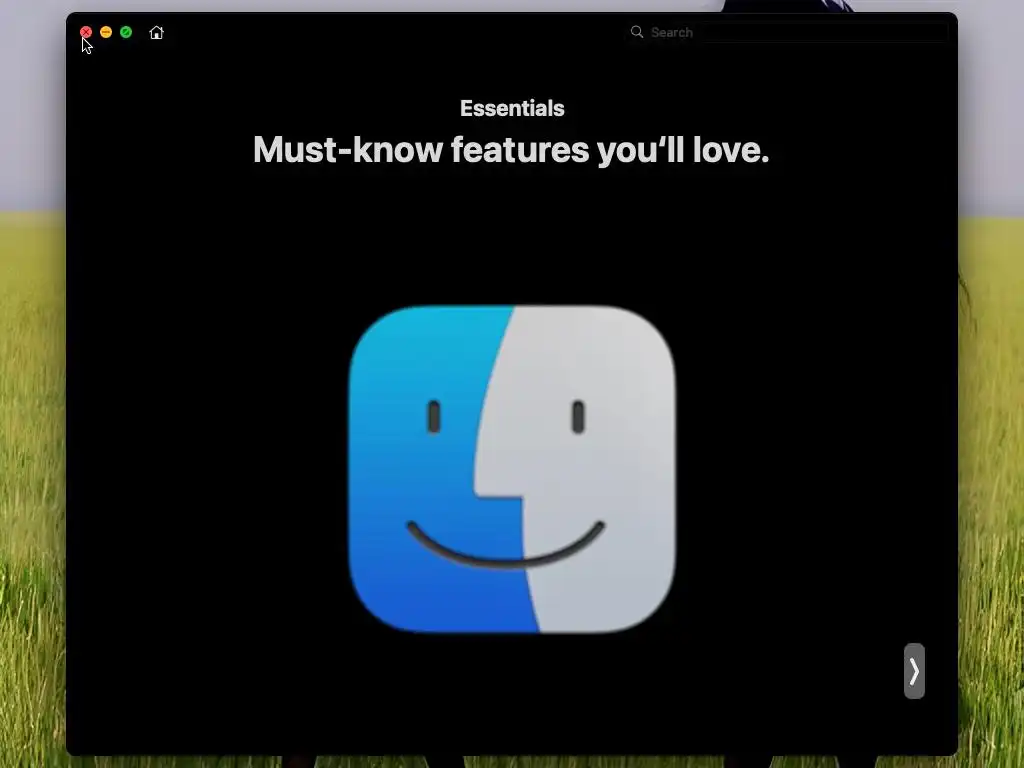1024x768 pixels.
Task: Click the Essentials heading
Action: pos(512,108)
